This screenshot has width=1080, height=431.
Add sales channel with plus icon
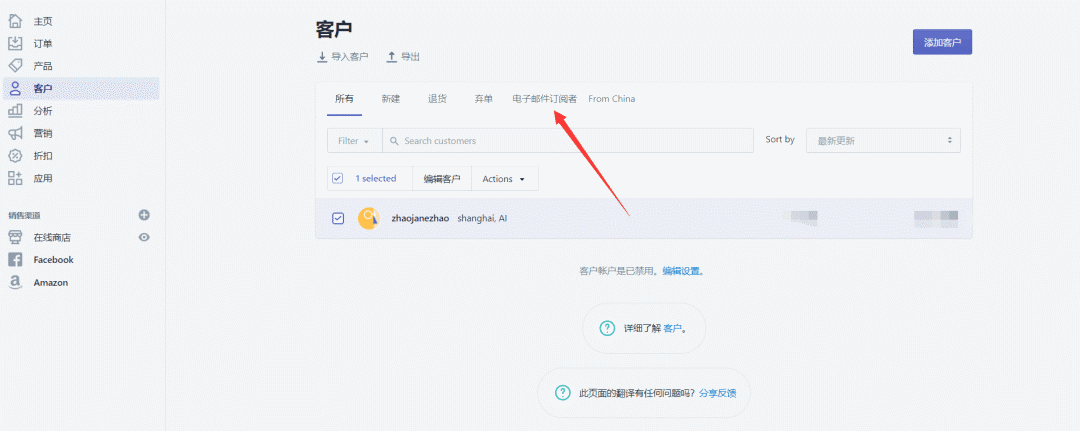144,215
